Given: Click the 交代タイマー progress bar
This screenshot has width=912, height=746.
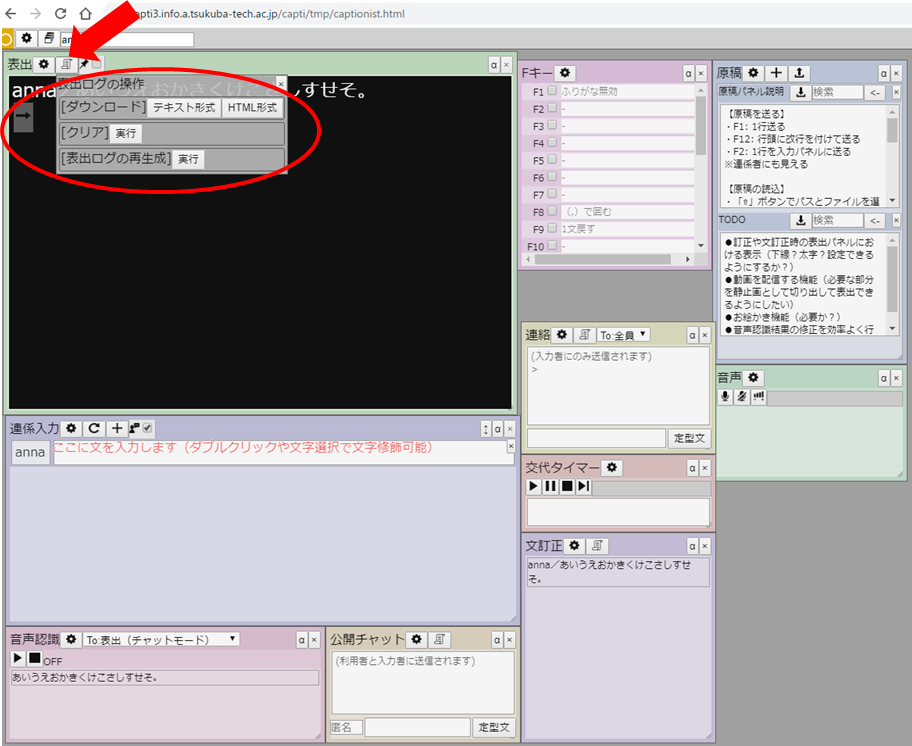Looking at the screenshot, I should point(651,487).
